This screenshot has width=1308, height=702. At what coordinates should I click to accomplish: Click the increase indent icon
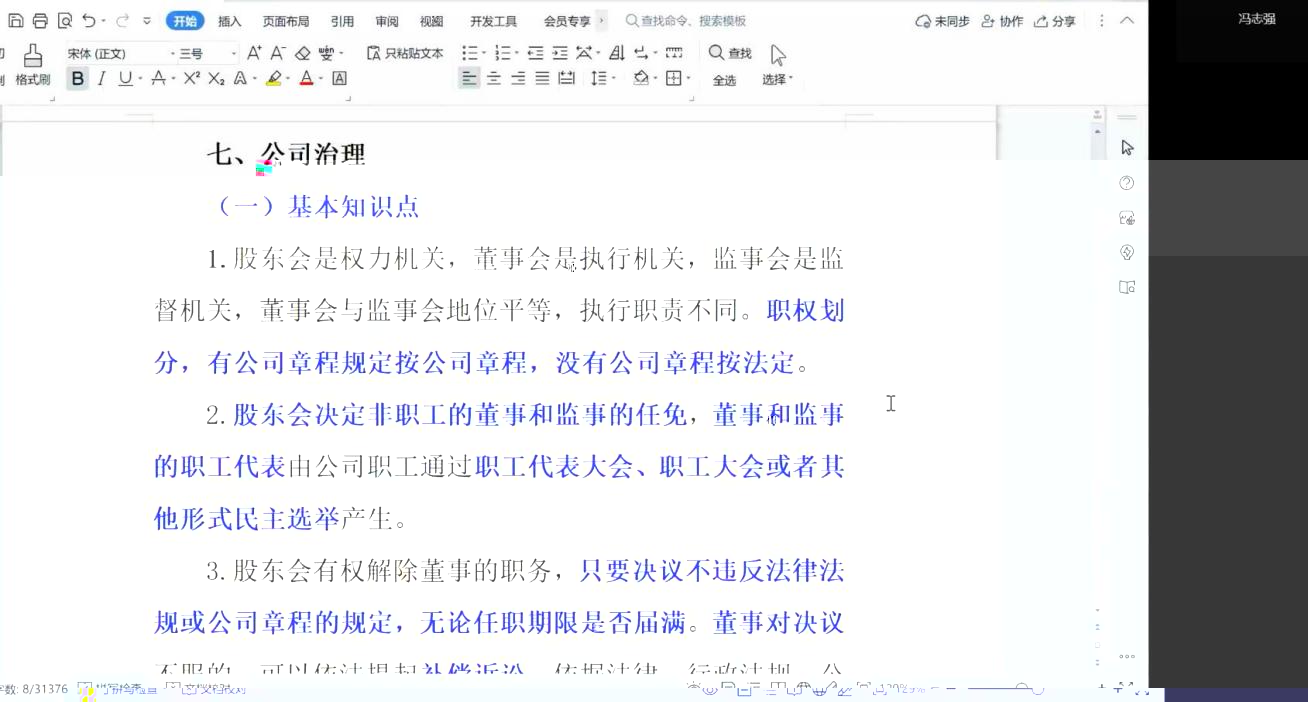point(559,53)
